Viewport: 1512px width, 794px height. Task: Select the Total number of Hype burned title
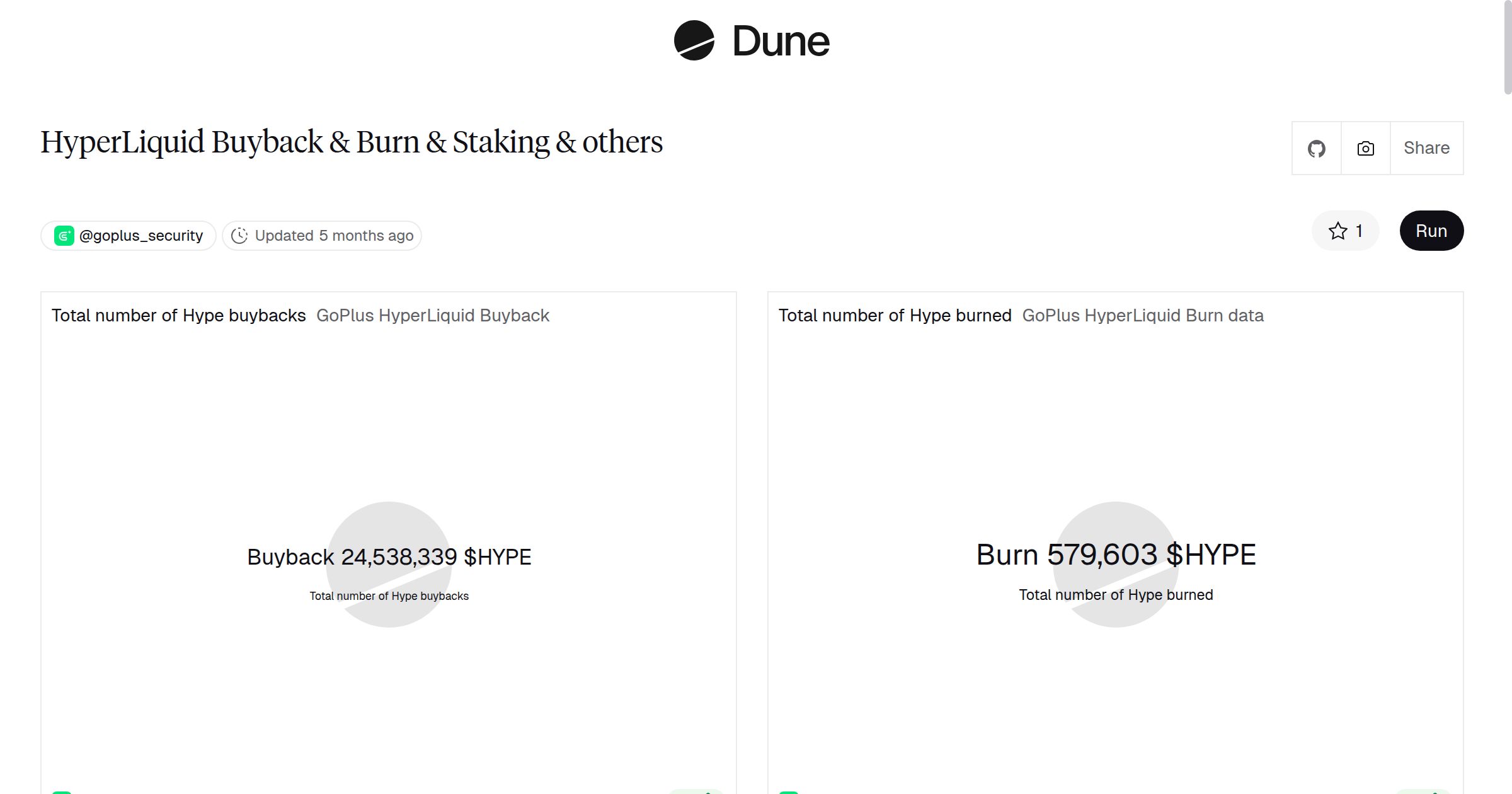[895, 315]
